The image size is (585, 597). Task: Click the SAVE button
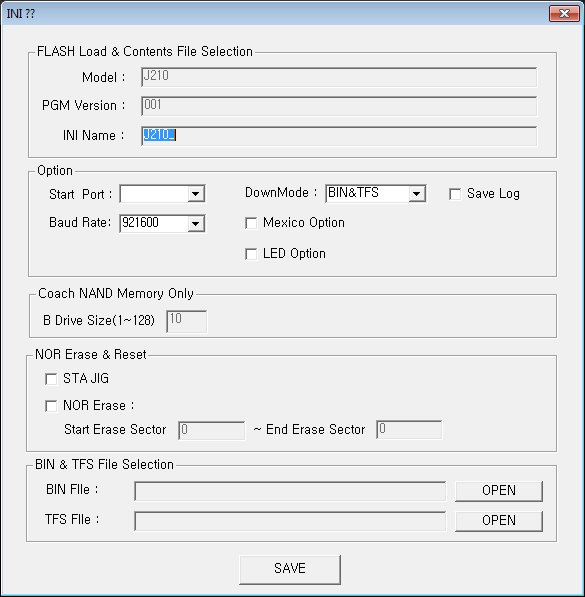click(290, 569)
